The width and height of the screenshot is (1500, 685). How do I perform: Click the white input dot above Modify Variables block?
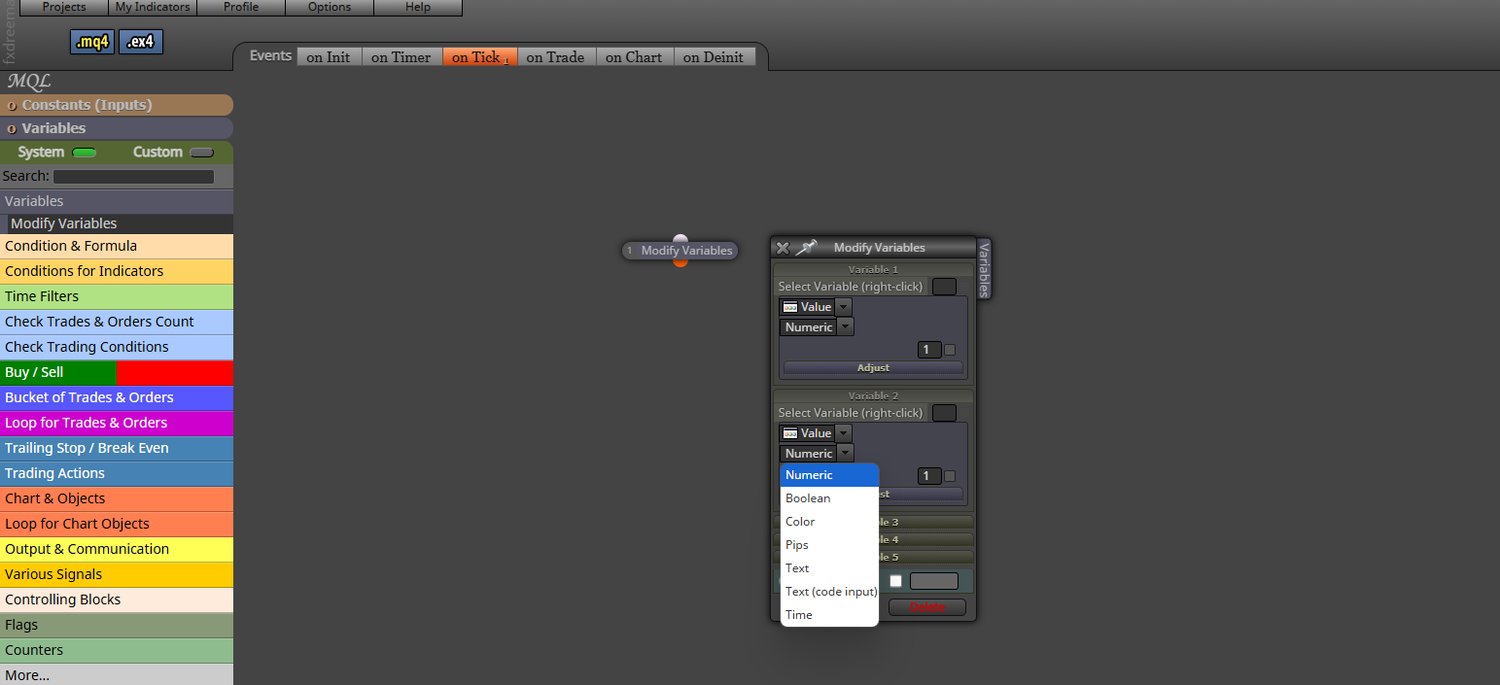click(x=680, y=237)
